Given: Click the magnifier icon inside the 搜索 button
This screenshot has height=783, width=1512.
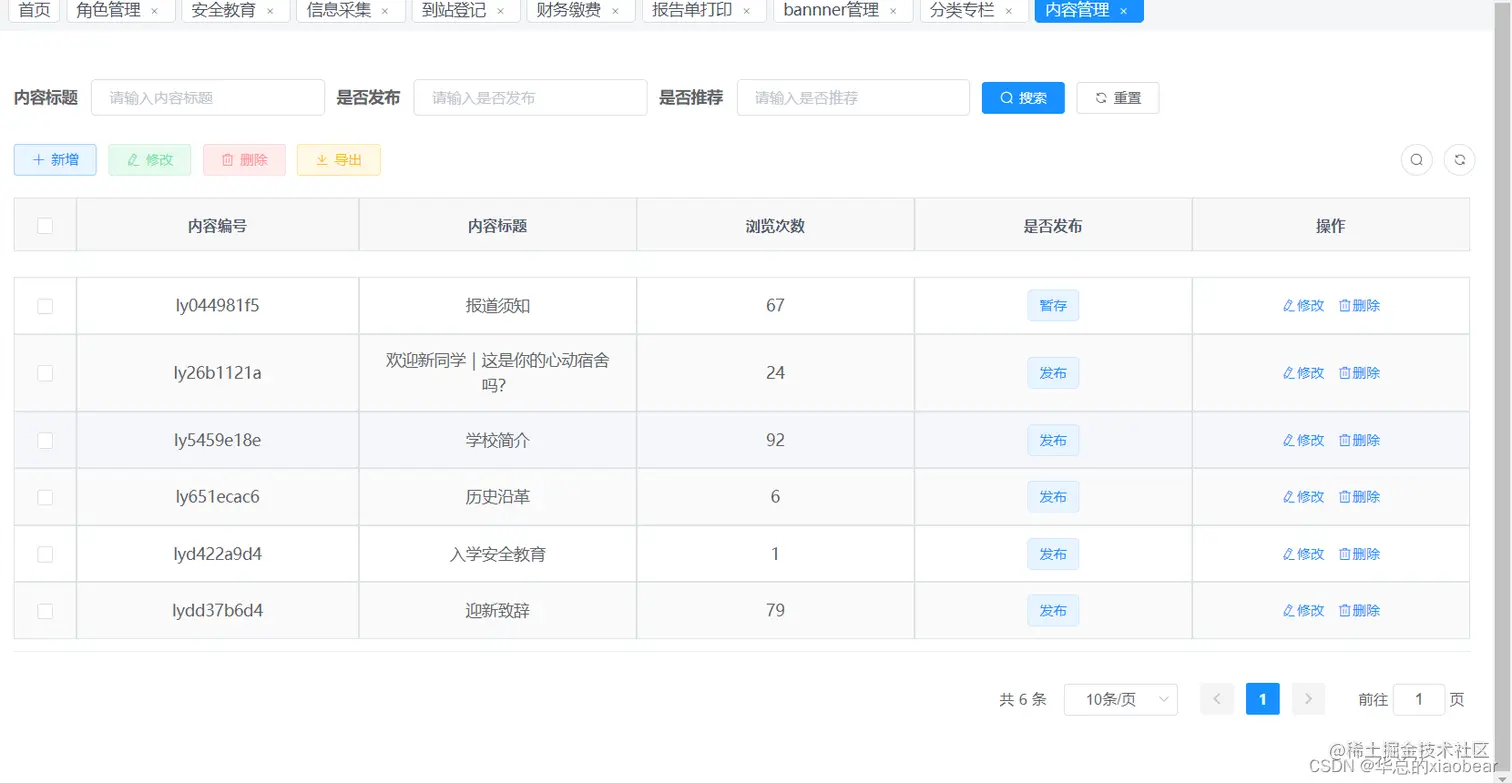Looking at the screenshot, I should click(x=1005, y=97).
